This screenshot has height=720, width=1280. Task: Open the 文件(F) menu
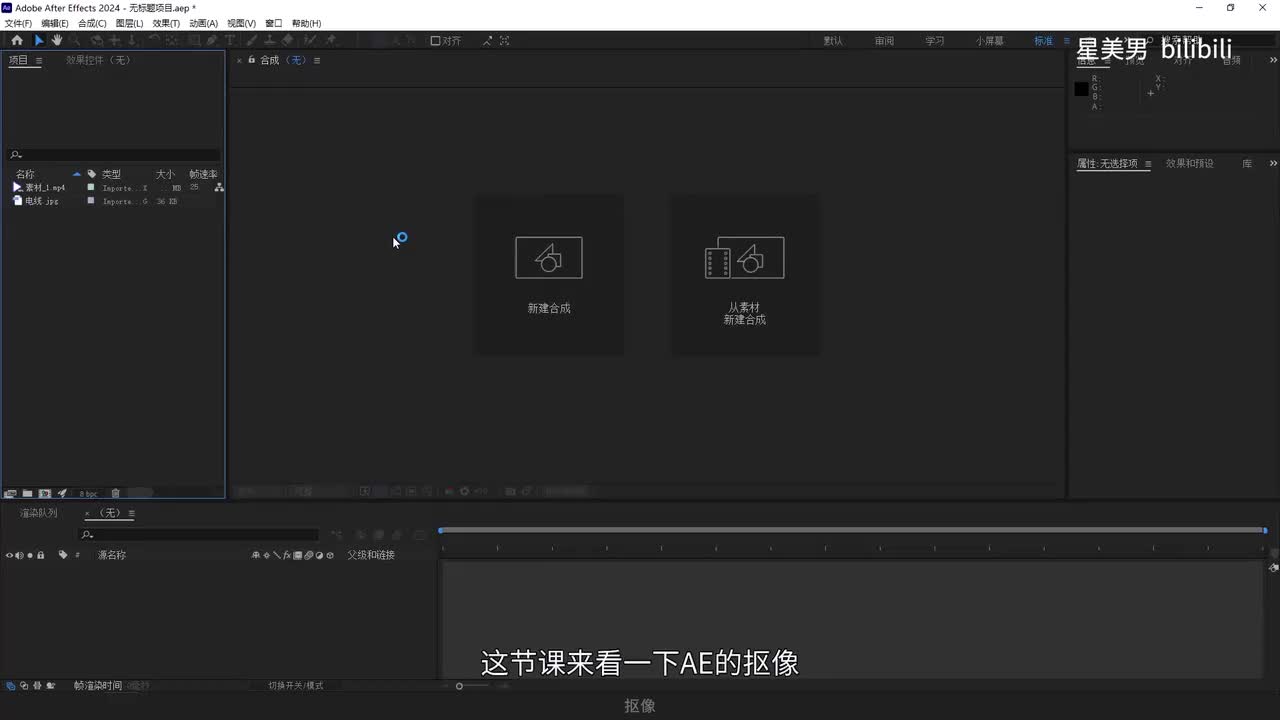(x=18, y=23)
